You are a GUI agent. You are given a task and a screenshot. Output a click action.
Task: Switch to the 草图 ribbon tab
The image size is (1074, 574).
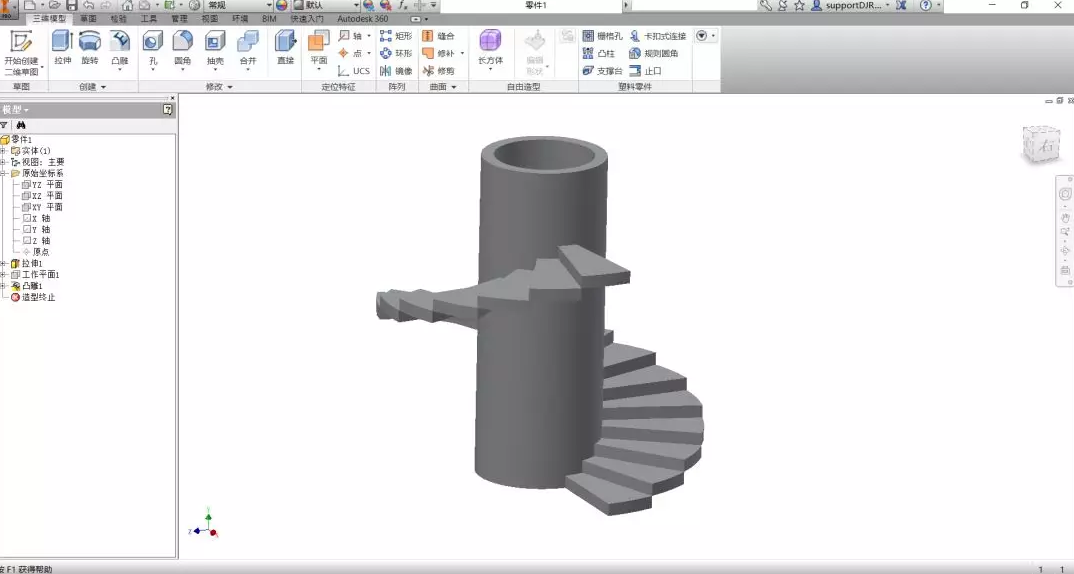coord(88,19)
